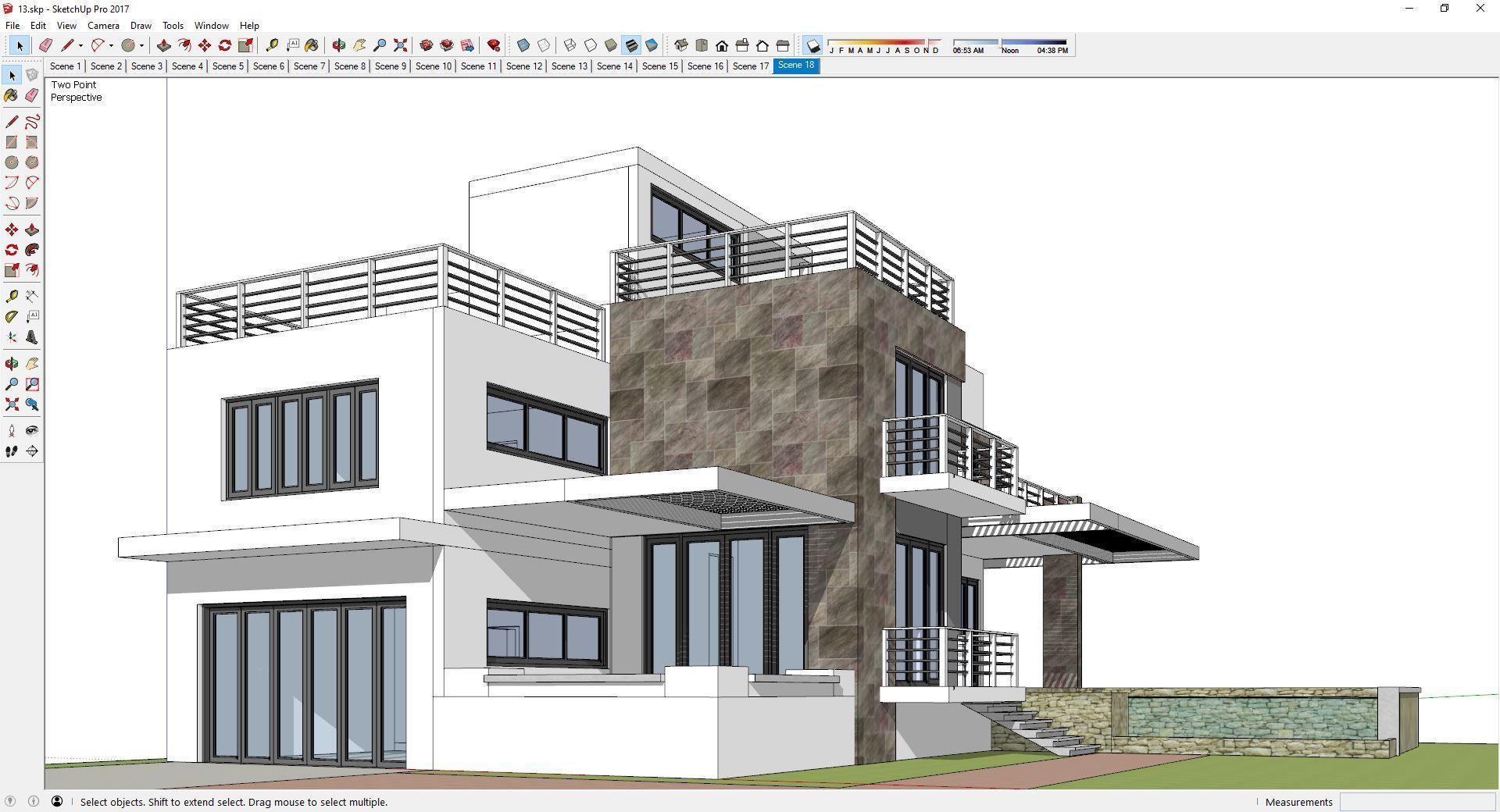Select the Zoom Window tool
The width and height of the screenshot is (1500, 812).
point(32,384)
